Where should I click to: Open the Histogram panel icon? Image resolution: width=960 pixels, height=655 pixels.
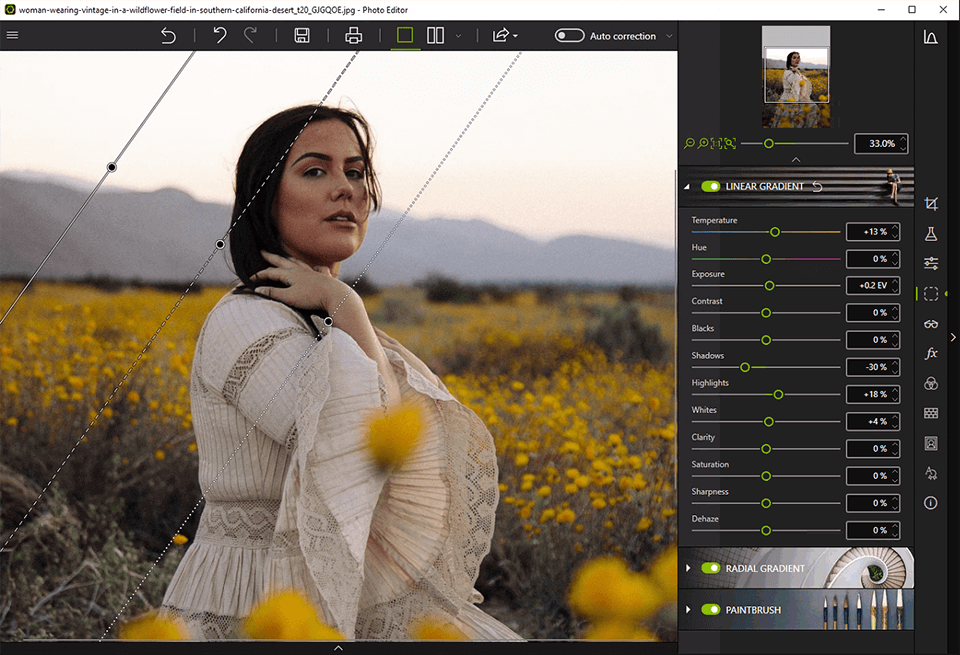pos(931,37)
